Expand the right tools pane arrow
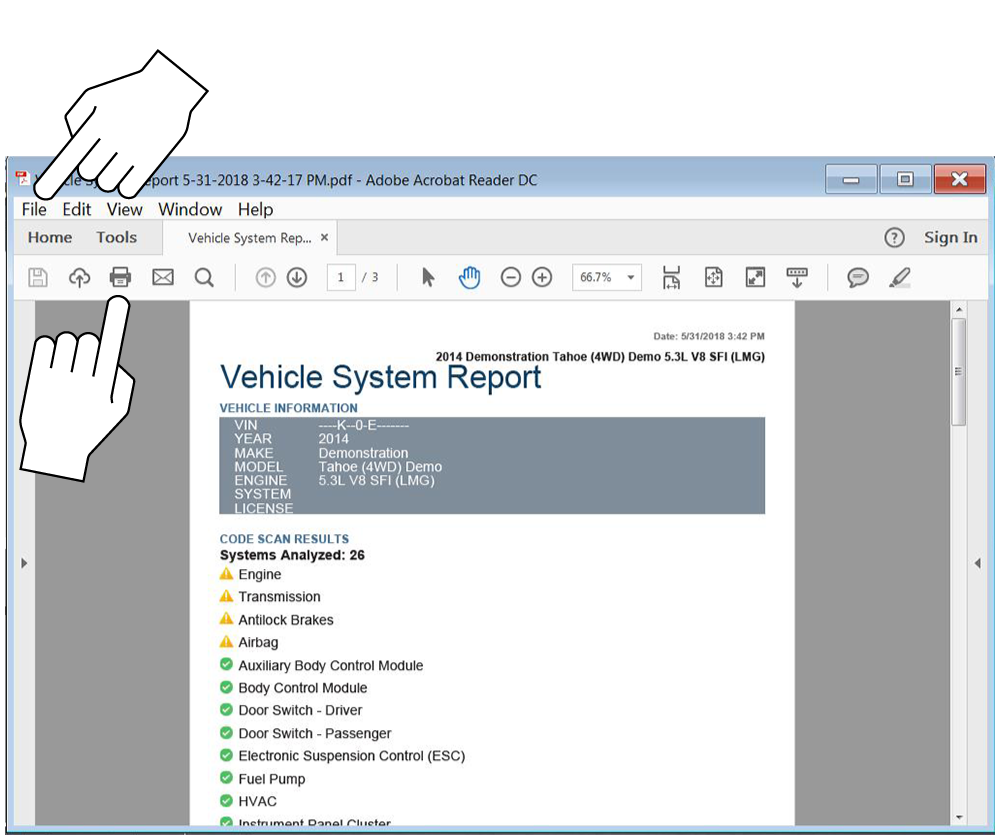 977,564
